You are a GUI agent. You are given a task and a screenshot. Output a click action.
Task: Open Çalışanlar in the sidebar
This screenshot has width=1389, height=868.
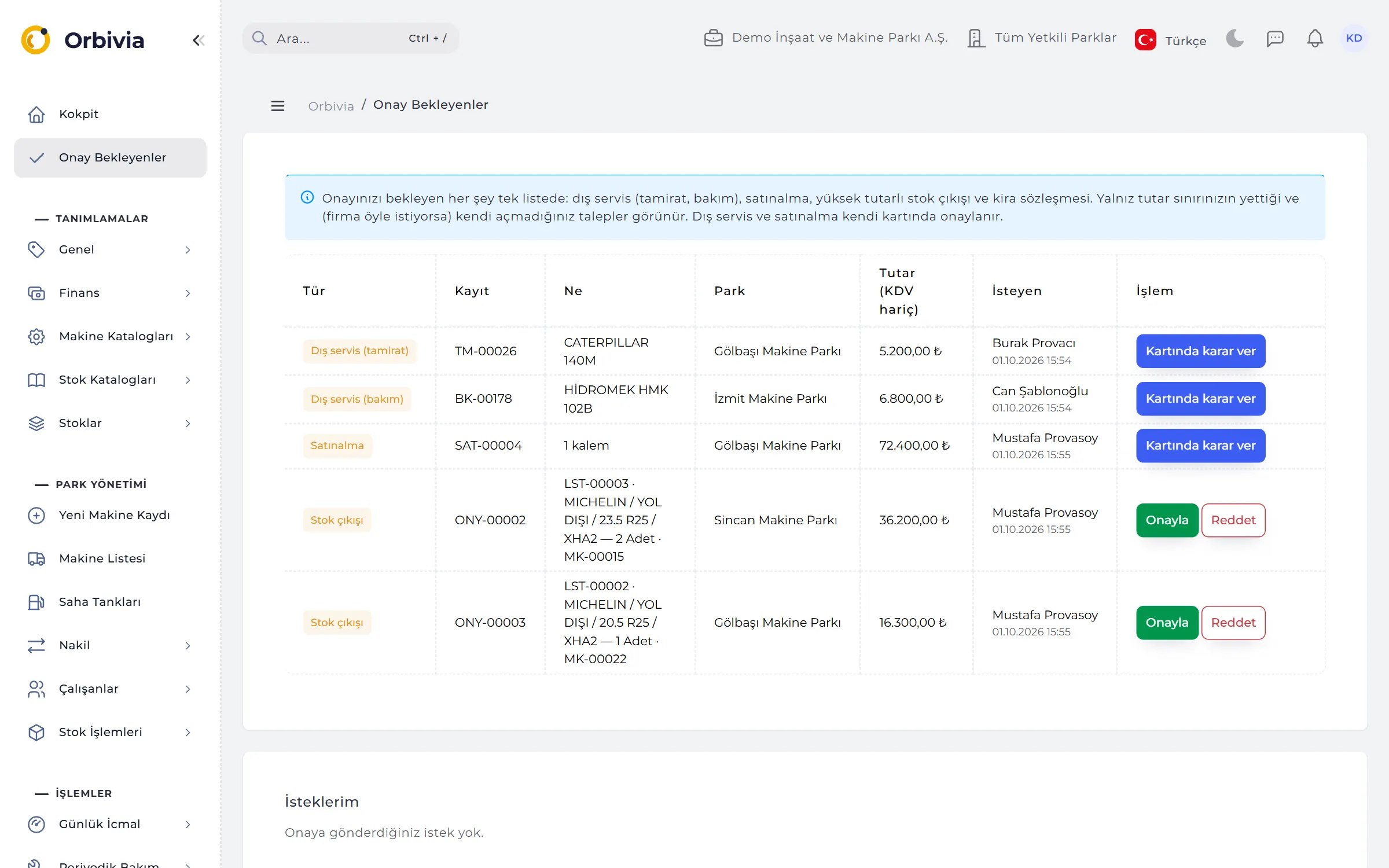pos(110,689)
